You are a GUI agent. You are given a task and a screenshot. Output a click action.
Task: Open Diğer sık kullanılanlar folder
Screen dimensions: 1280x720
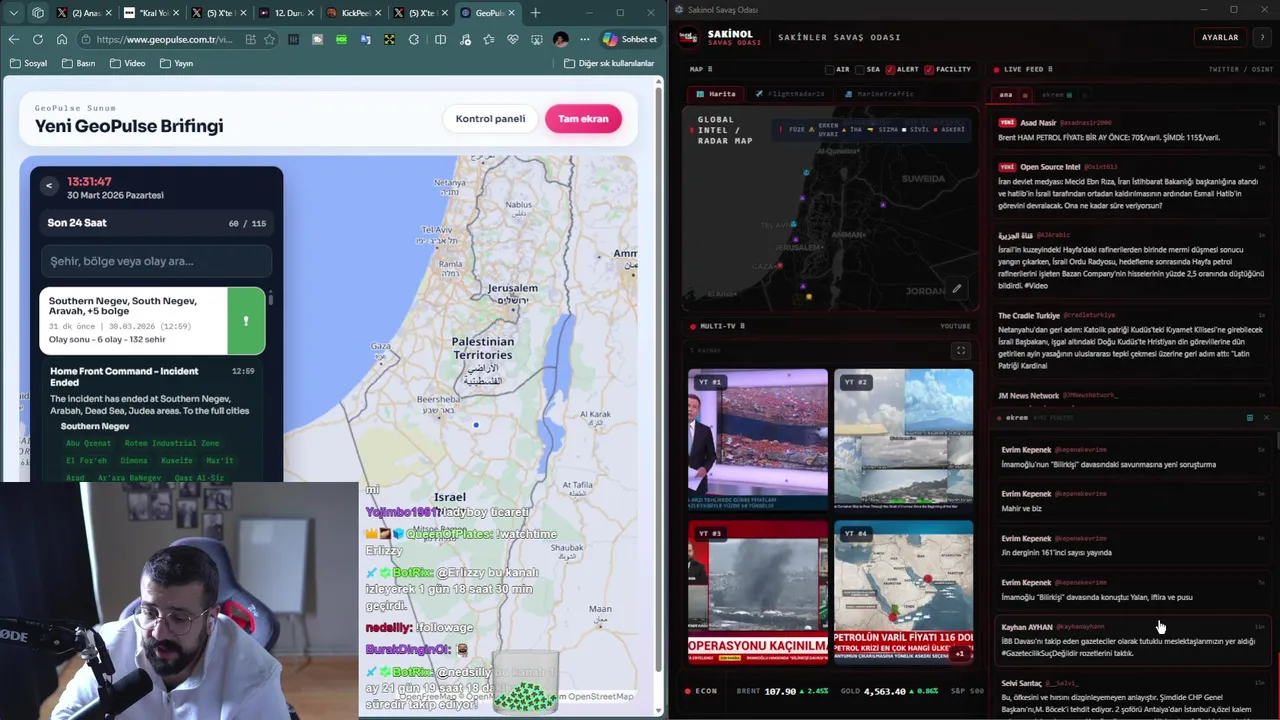point(609,63)
